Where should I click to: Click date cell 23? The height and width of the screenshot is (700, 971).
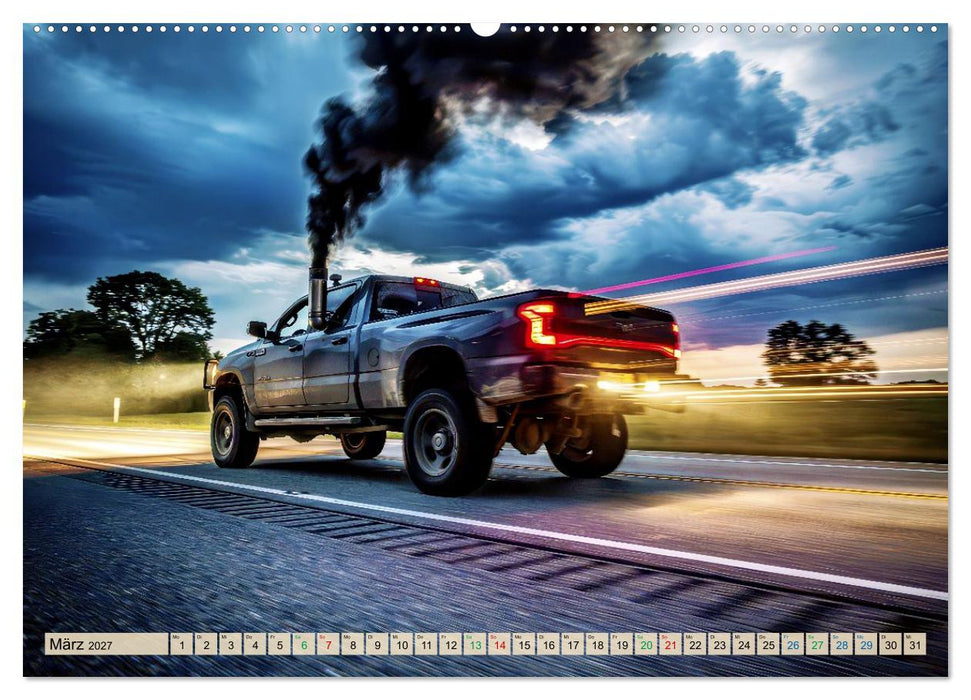pyautogui.click(x=720, y=644)
